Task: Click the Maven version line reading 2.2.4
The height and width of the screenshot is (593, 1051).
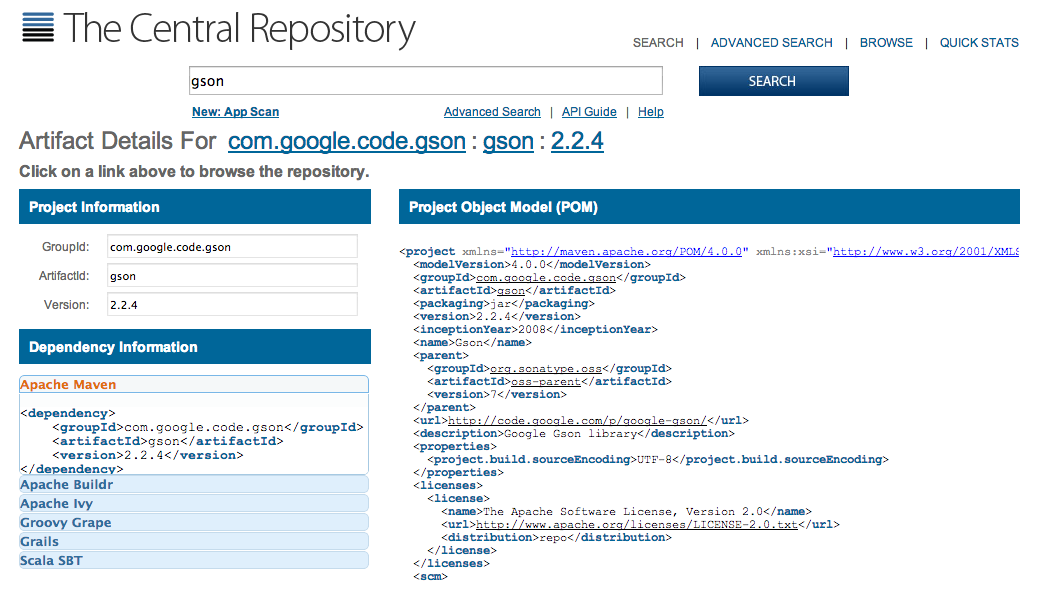Action: coord(497,316)
